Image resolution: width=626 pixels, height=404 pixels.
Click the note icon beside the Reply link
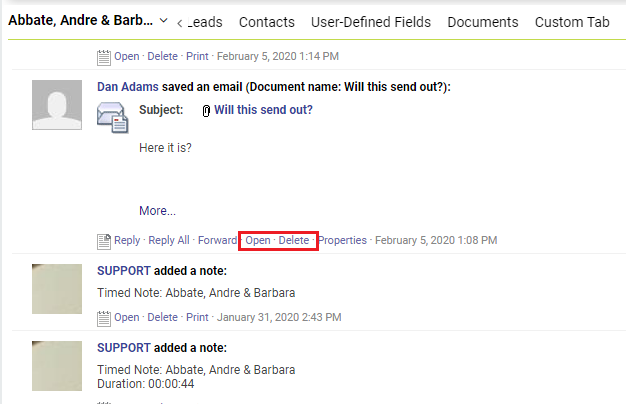pyautogui.click(x=103, y=240)
